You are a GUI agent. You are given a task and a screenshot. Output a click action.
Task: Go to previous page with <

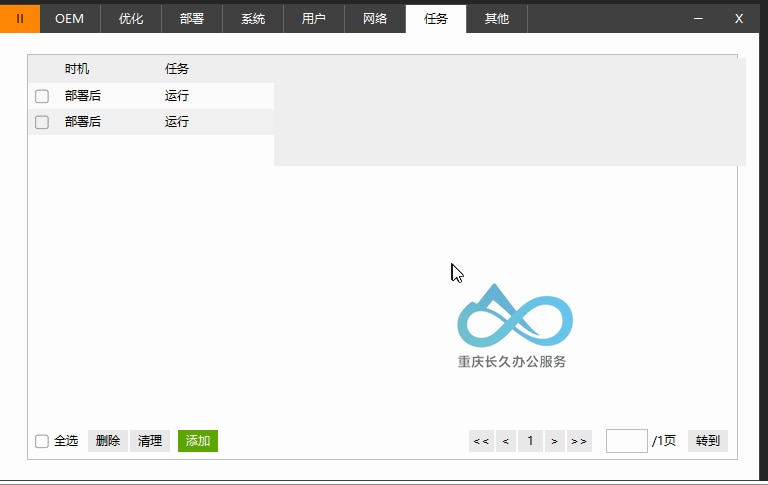point(506,441)
